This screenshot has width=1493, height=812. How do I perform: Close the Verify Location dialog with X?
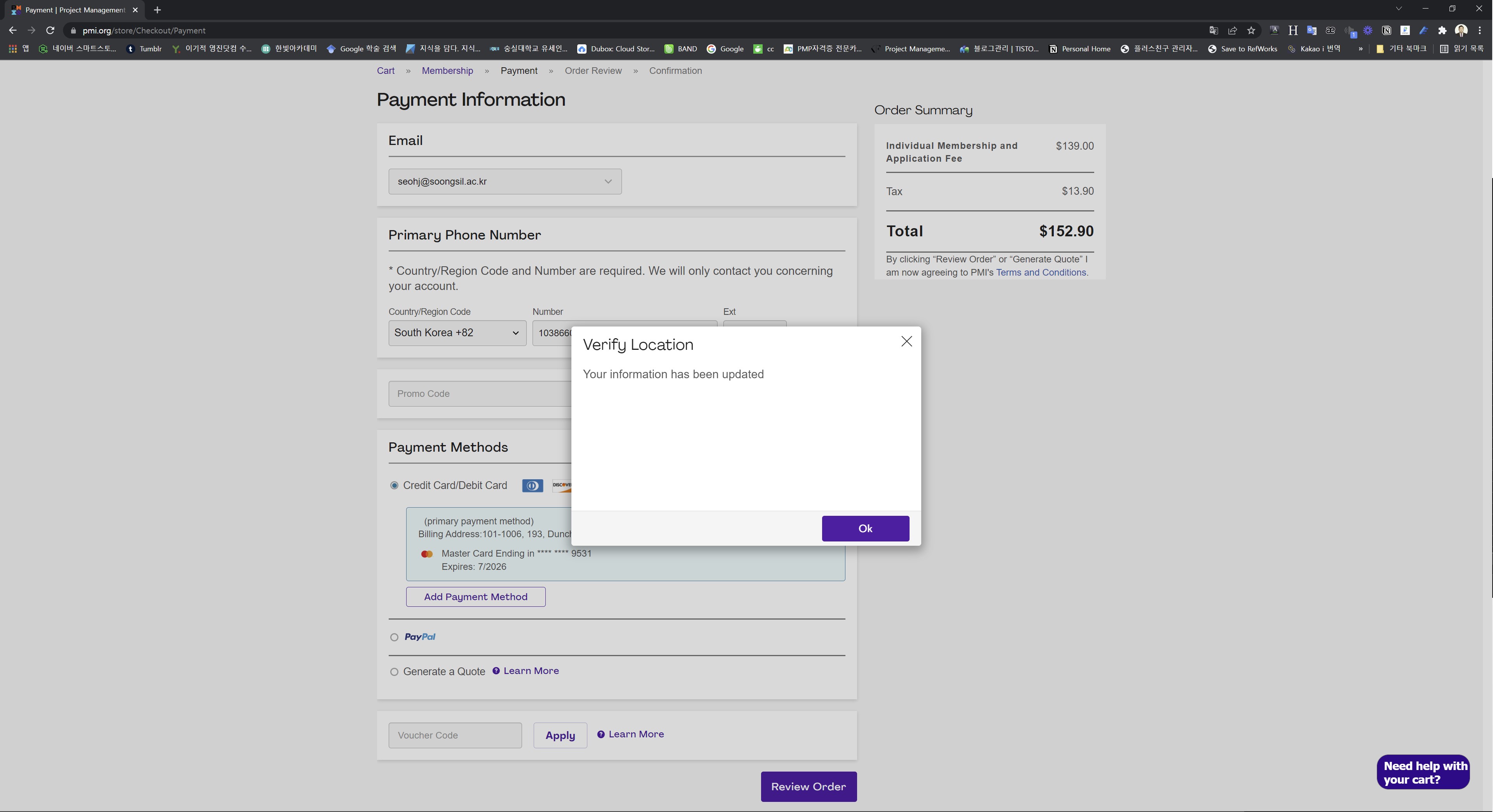pyautogui.click(x=906, y=341)
